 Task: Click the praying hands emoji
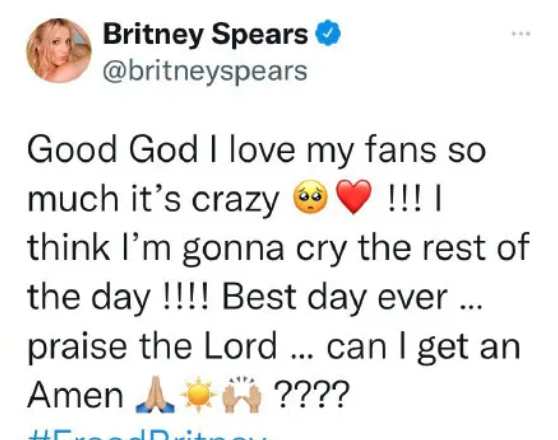coord(156,394)
